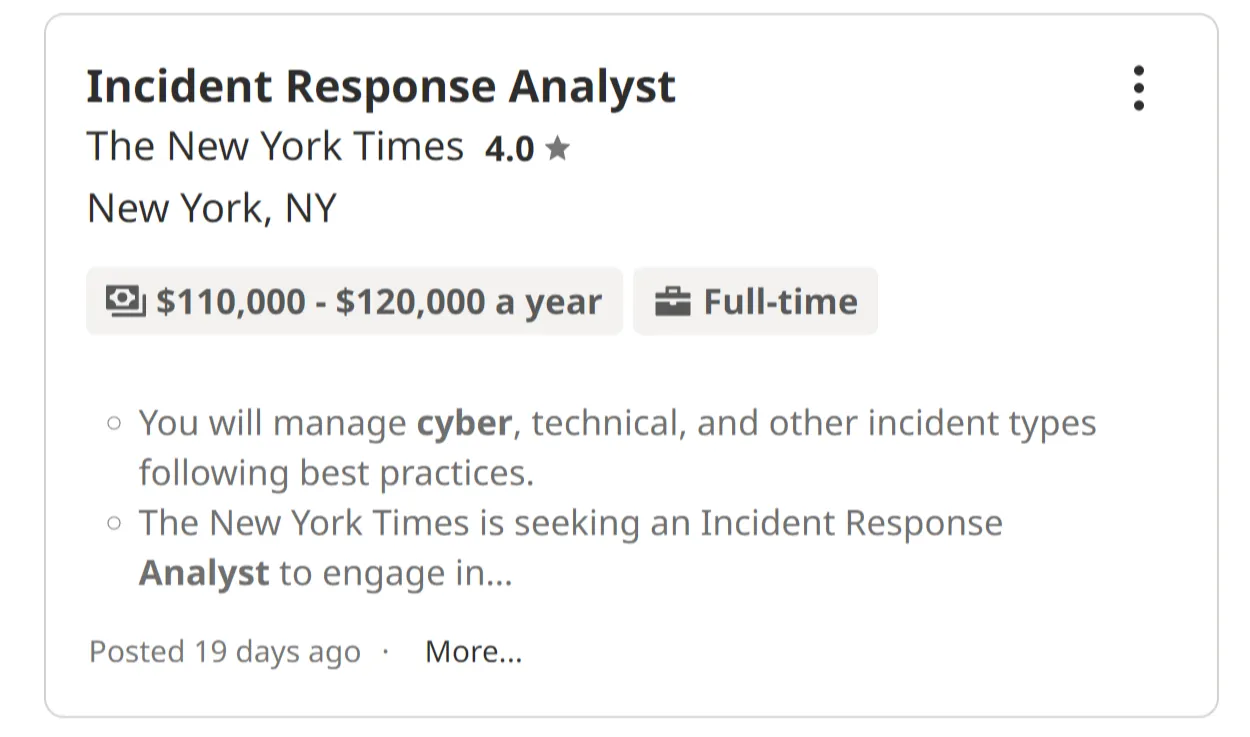Open the three-dot job options menu
Viewport: 1250px width, 737px height.
1138,88
